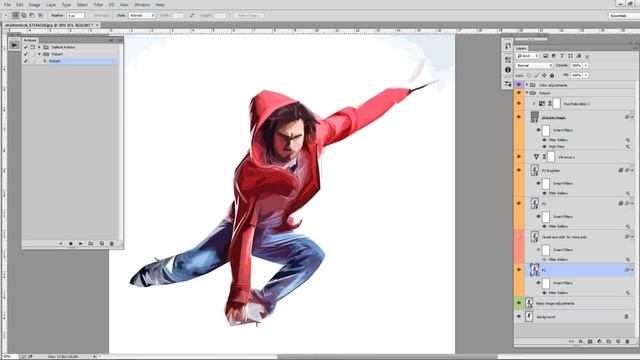Viewport: 640px width, 360px height.
Task: Click the lock position icon
Action: point(544,76)
